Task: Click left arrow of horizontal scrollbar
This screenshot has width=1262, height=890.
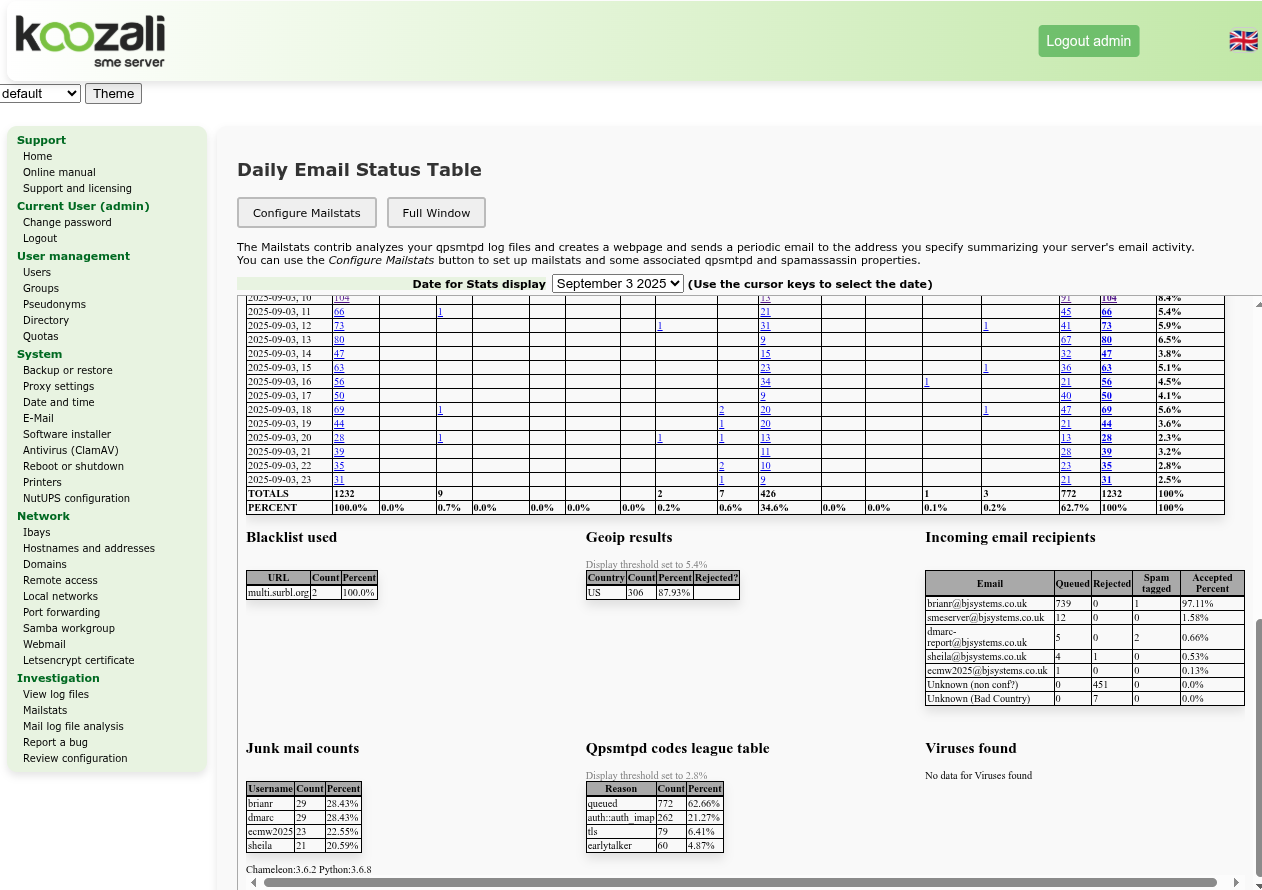Action: 253,883
